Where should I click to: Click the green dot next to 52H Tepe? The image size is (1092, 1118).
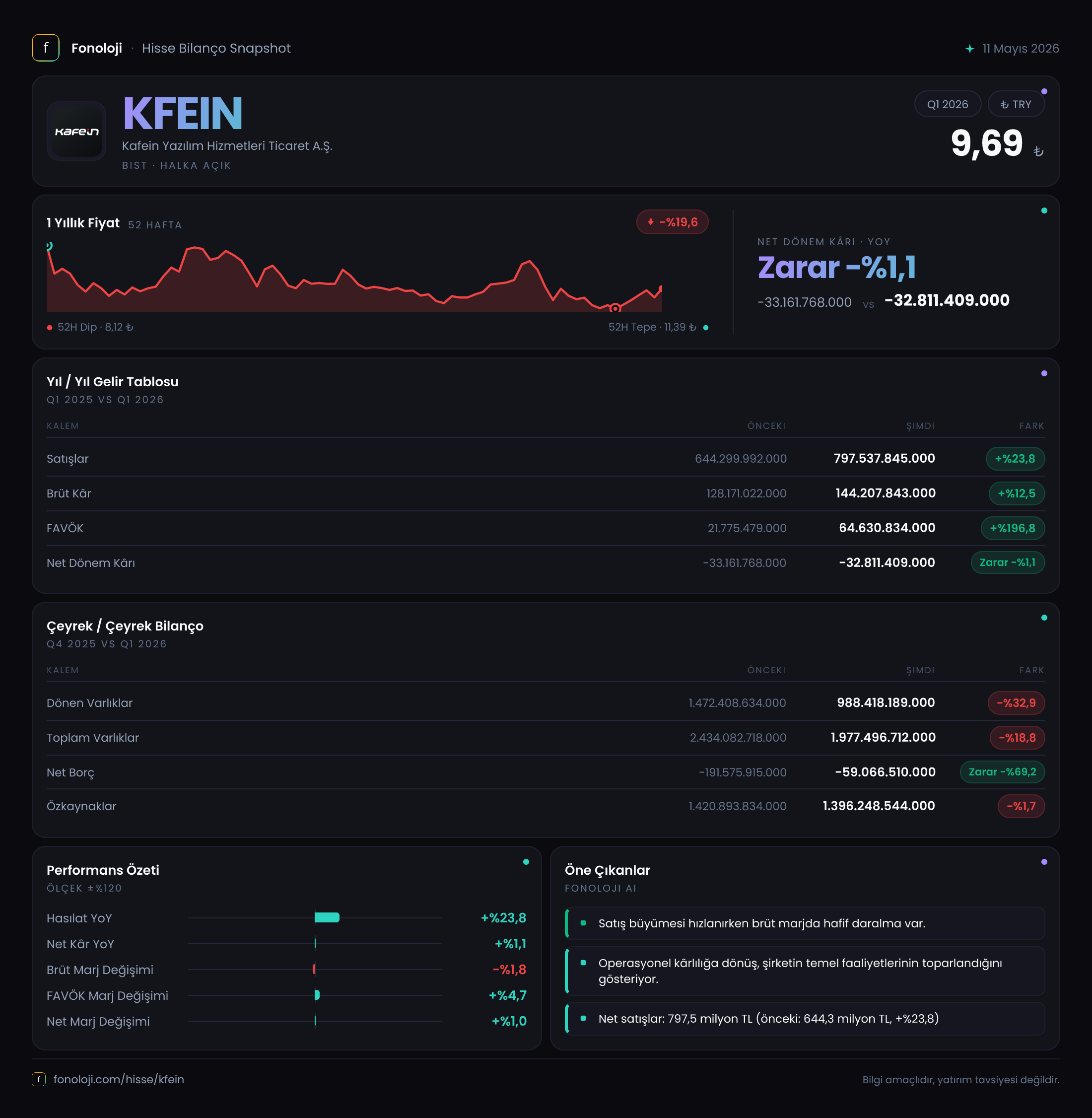click(705, 328)
